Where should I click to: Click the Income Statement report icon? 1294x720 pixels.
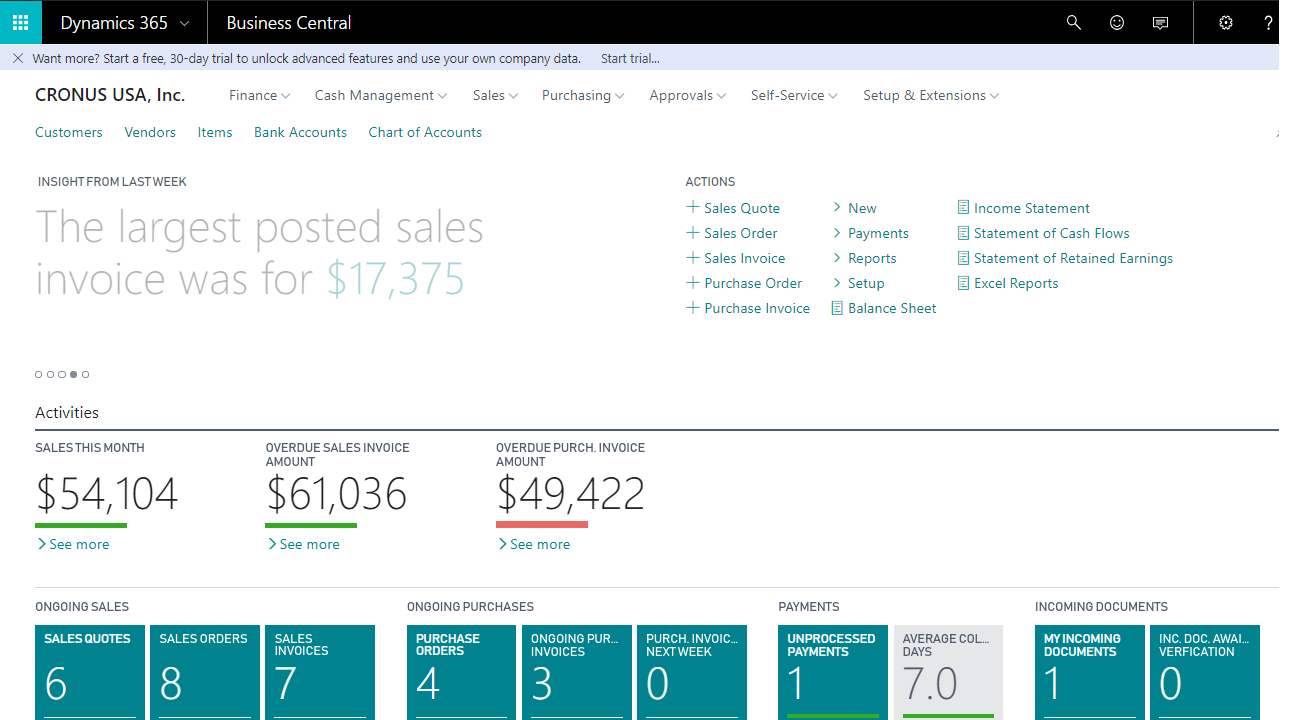click(963, 208)
